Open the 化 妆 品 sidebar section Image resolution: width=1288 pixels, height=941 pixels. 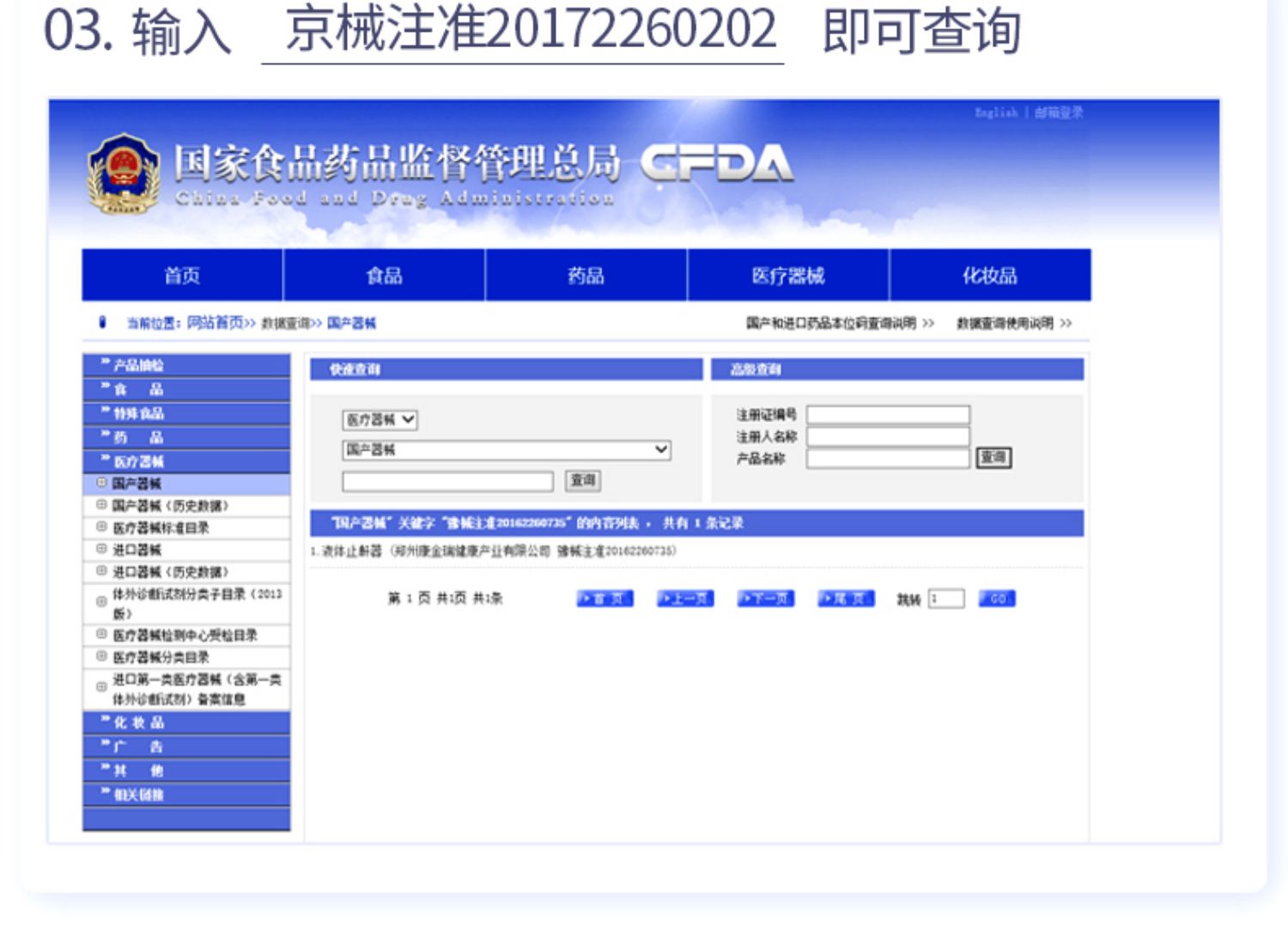pyautogui.click(x=186, y=722)
